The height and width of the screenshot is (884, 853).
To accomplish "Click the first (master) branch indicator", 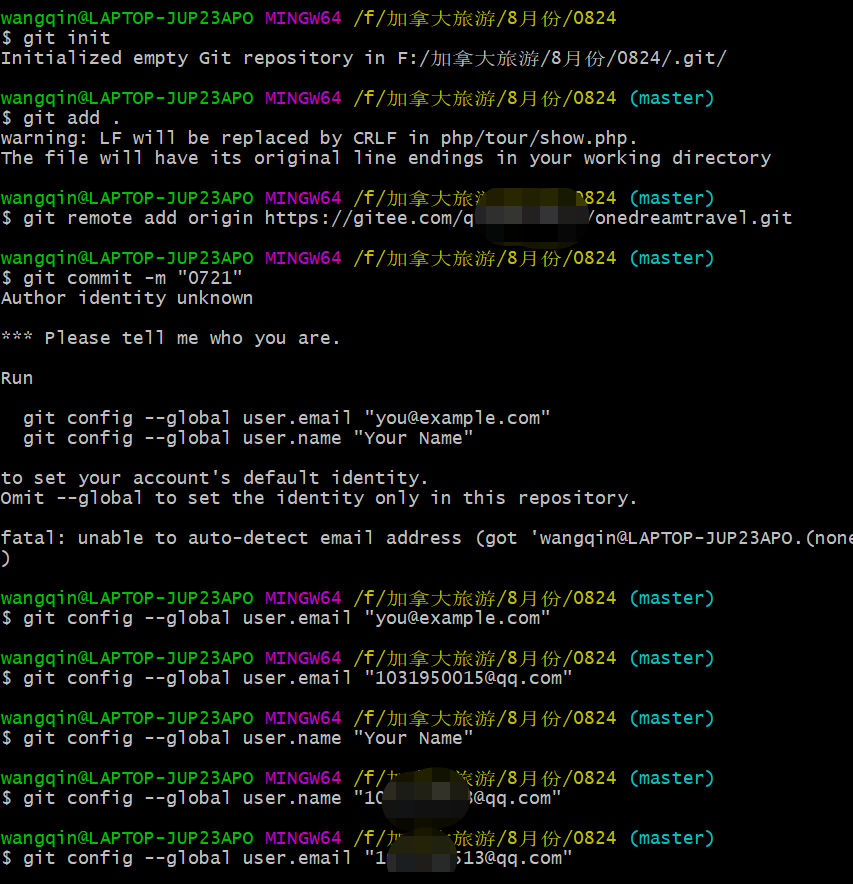I will point(671,98).
